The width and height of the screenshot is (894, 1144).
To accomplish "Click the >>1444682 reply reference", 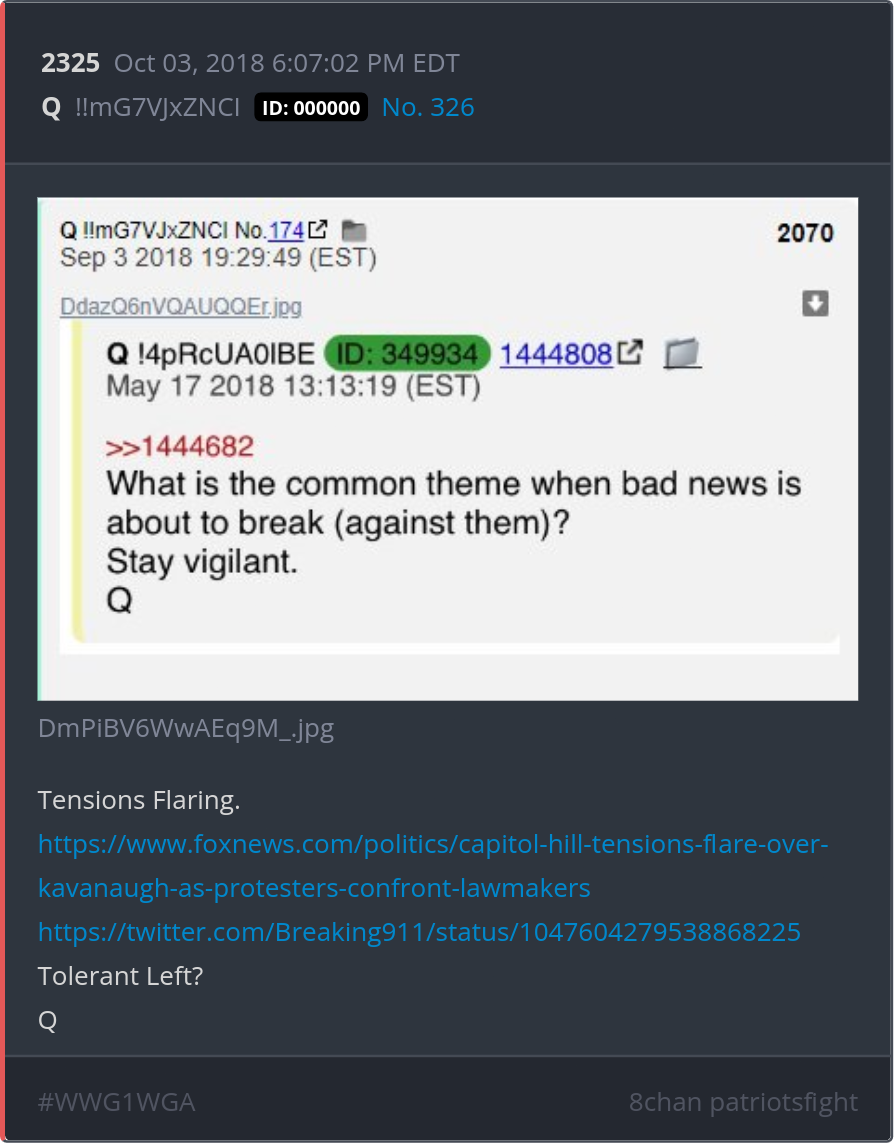I will pos(180,446).
